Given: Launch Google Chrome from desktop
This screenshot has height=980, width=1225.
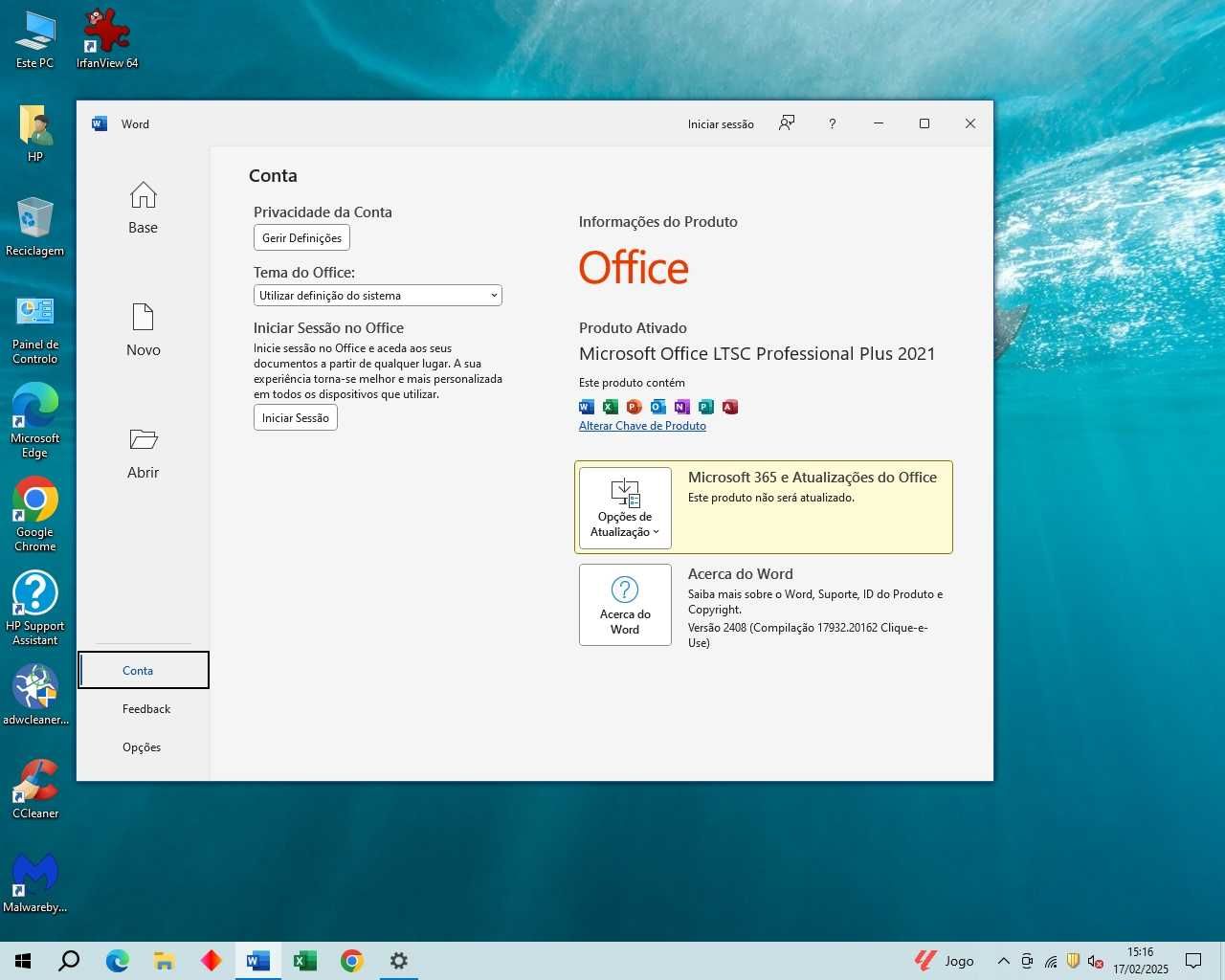Looking at the screenshot, I should click(35, 516).
